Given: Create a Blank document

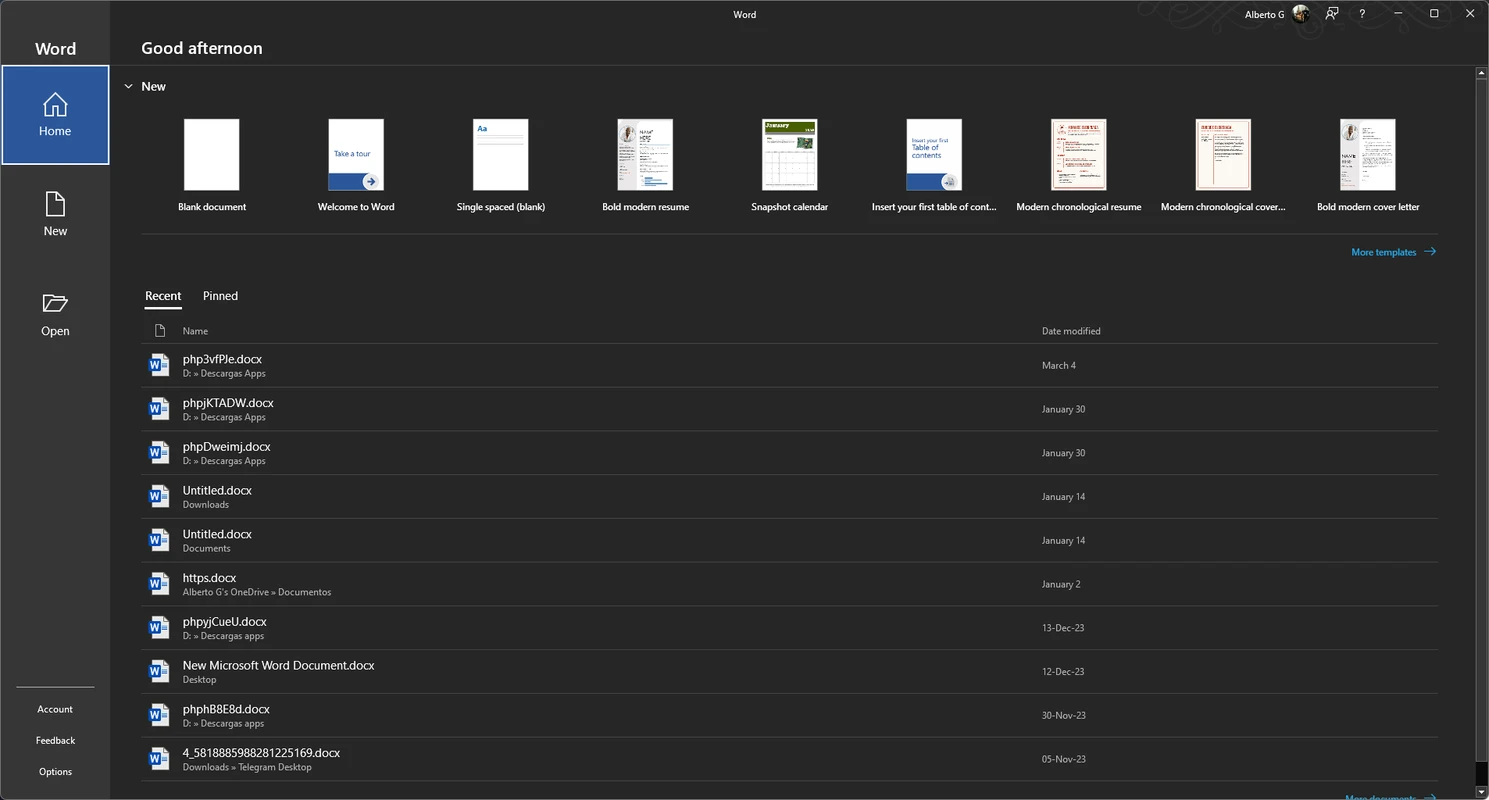Looking at the screenshot, I should click(x=212, y=165).
